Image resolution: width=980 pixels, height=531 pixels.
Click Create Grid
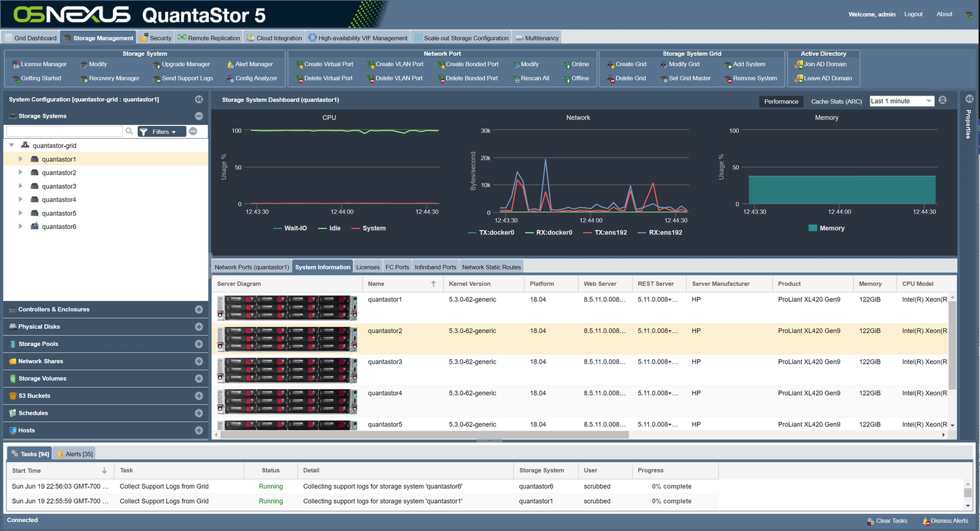tap(627, 64)
